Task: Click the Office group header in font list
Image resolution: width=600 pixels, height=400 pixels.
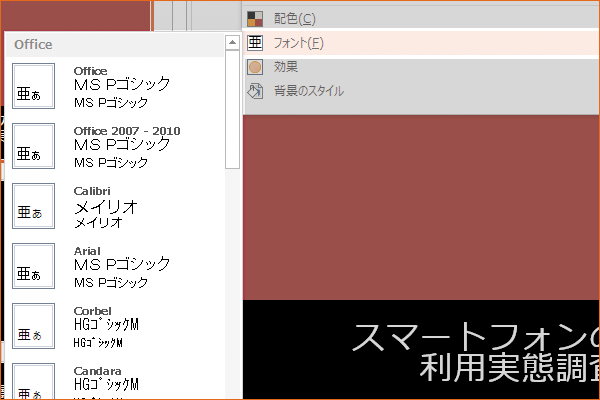Action: pos(115,45)
